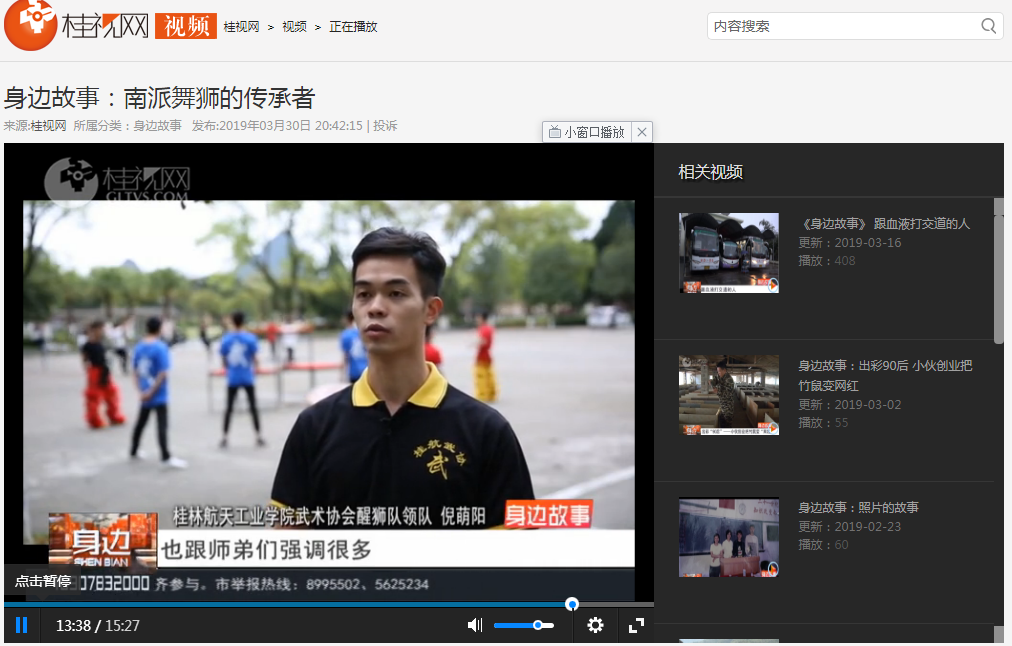This screenshot has width=1012, height=646.
Task: Seek on the video progress bar
Action: click(x=300, y=604)
